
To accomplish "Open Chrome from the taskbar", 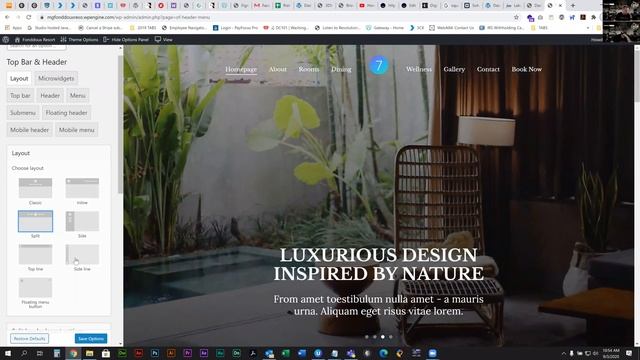I will (73, 353).
